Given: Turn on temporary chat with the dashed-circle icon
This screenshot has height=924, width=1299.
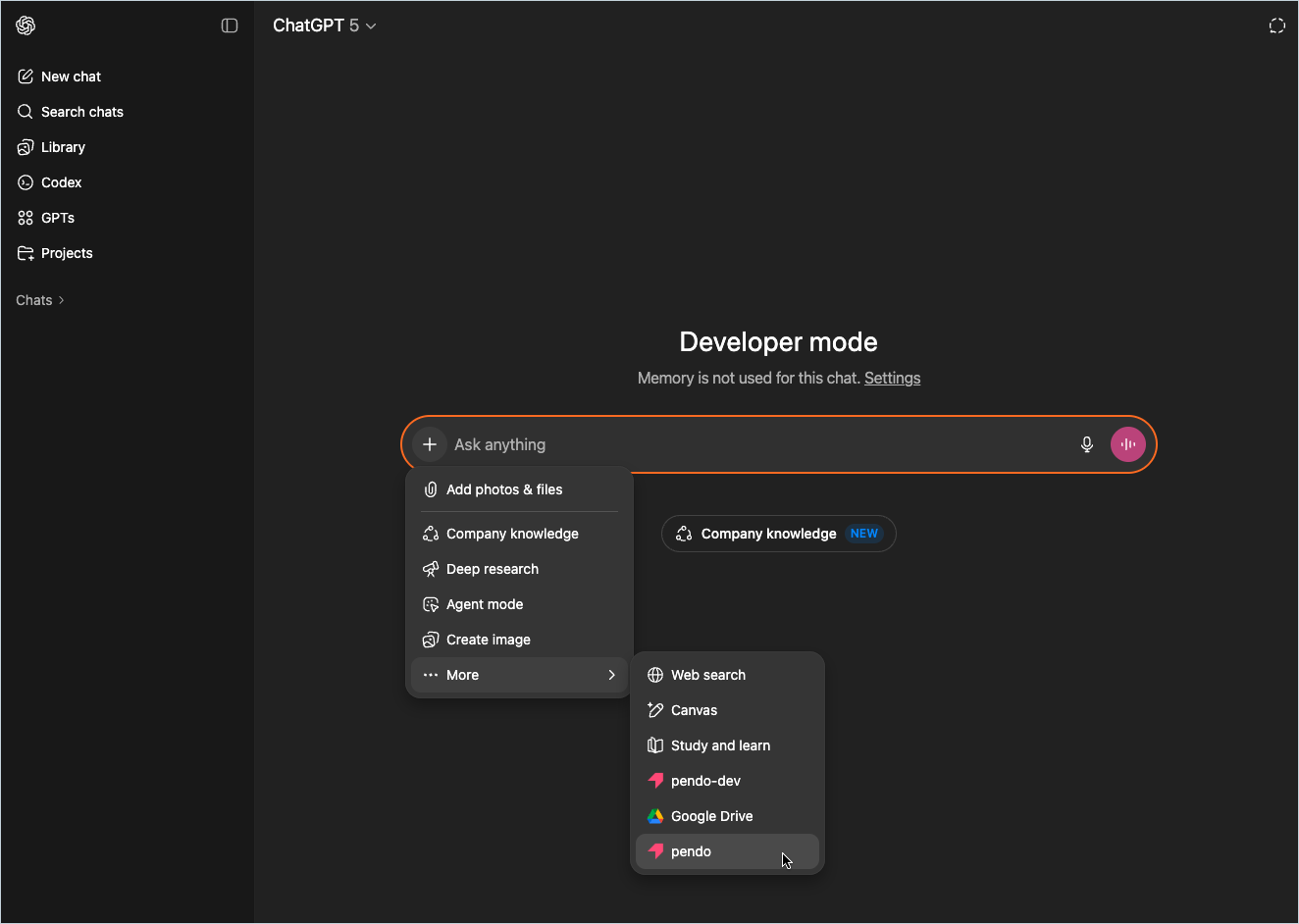Looking at the screenshot, I should [1276, 26].
